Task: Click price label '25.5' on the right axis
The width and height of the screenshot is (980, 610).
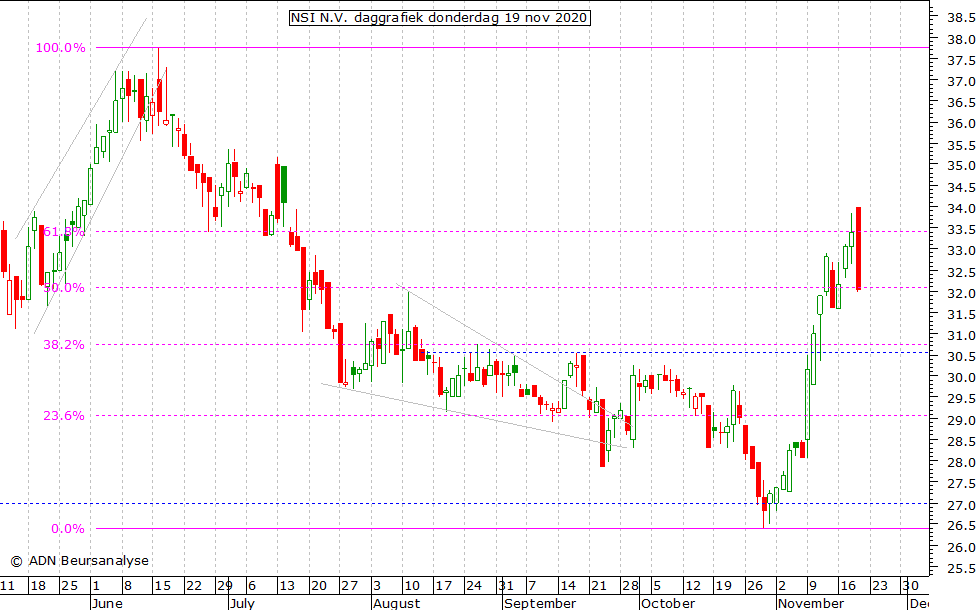Action: tap(961, 569)
